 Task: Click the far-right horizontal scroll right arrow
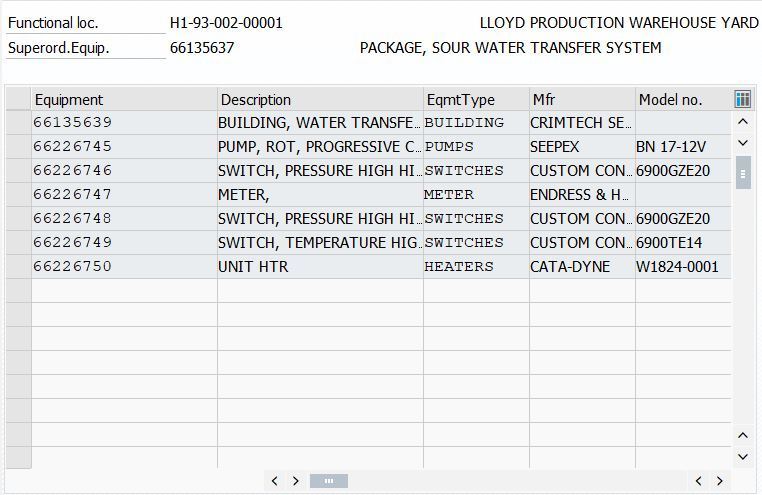click(x=720, y=481)
